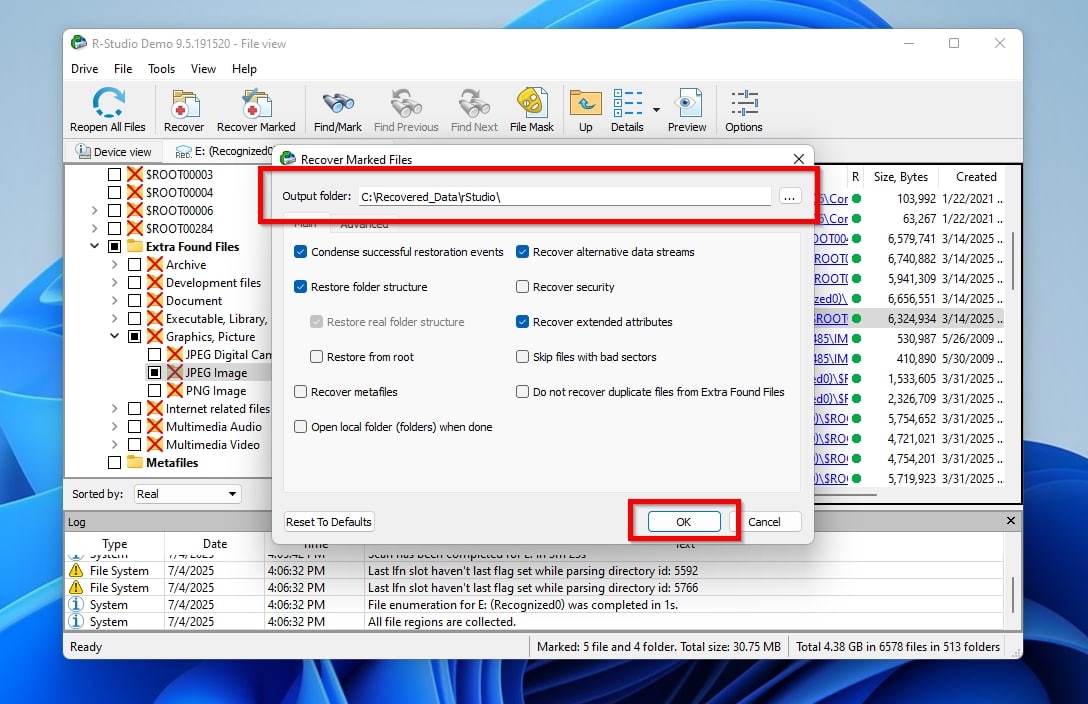The width and height of the screenshot is (1088, 704).
Task: Enable Open local folder when done checkbox
Action: pyautogui.click(x=300, y=427)
